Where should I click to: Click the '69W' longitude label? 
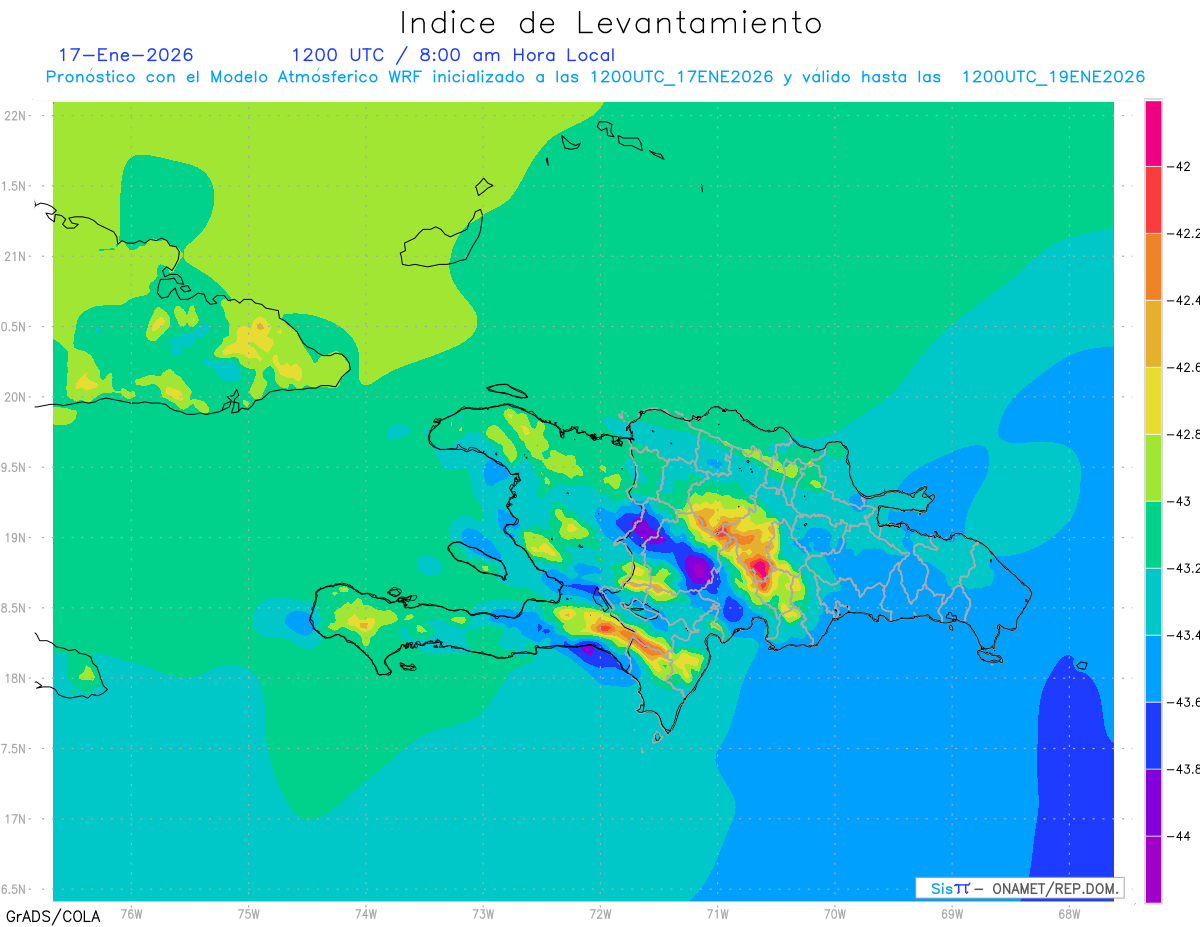951,914
